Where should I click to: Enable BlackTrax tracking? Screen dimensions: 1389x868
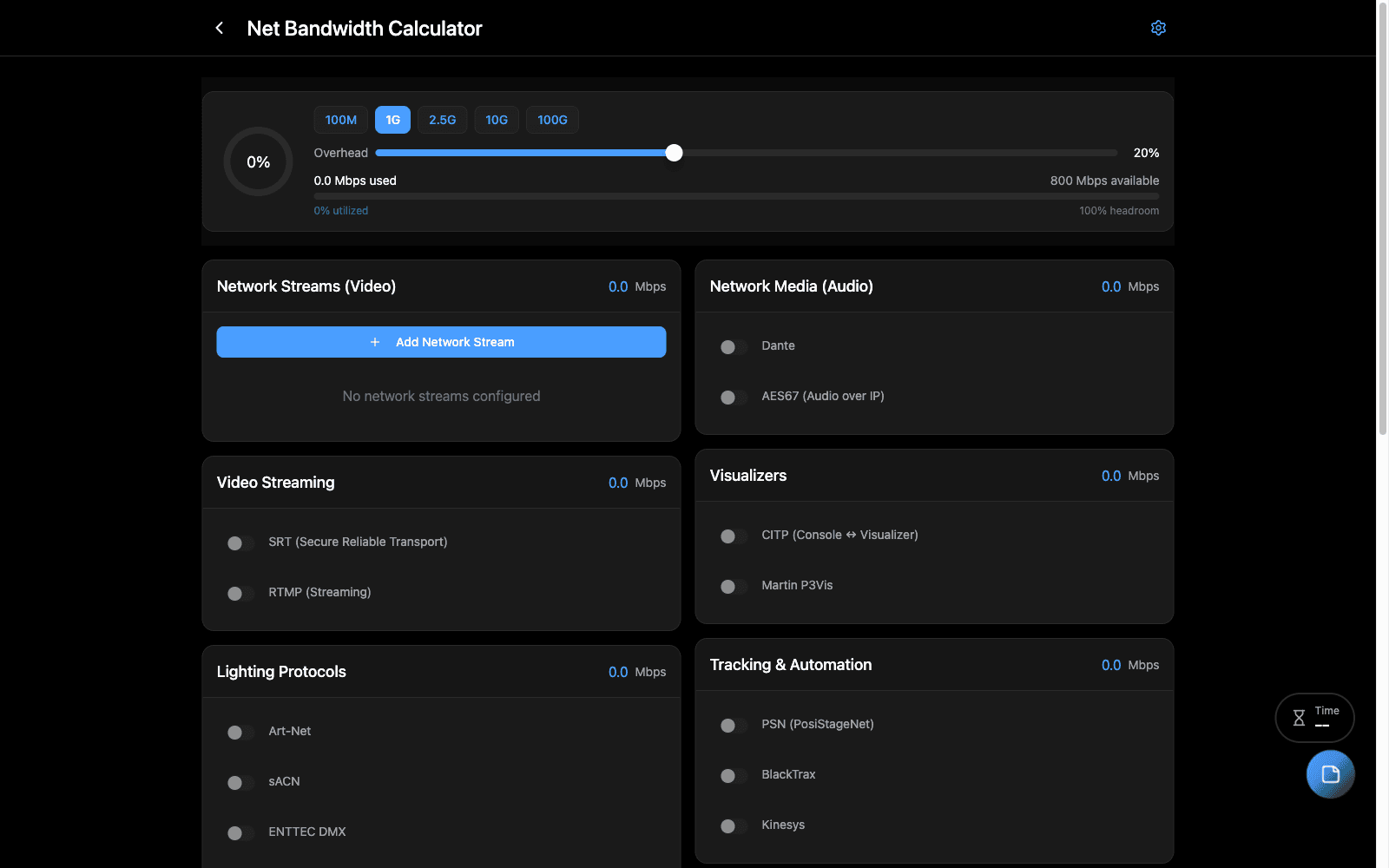click(x=734, y=776)
